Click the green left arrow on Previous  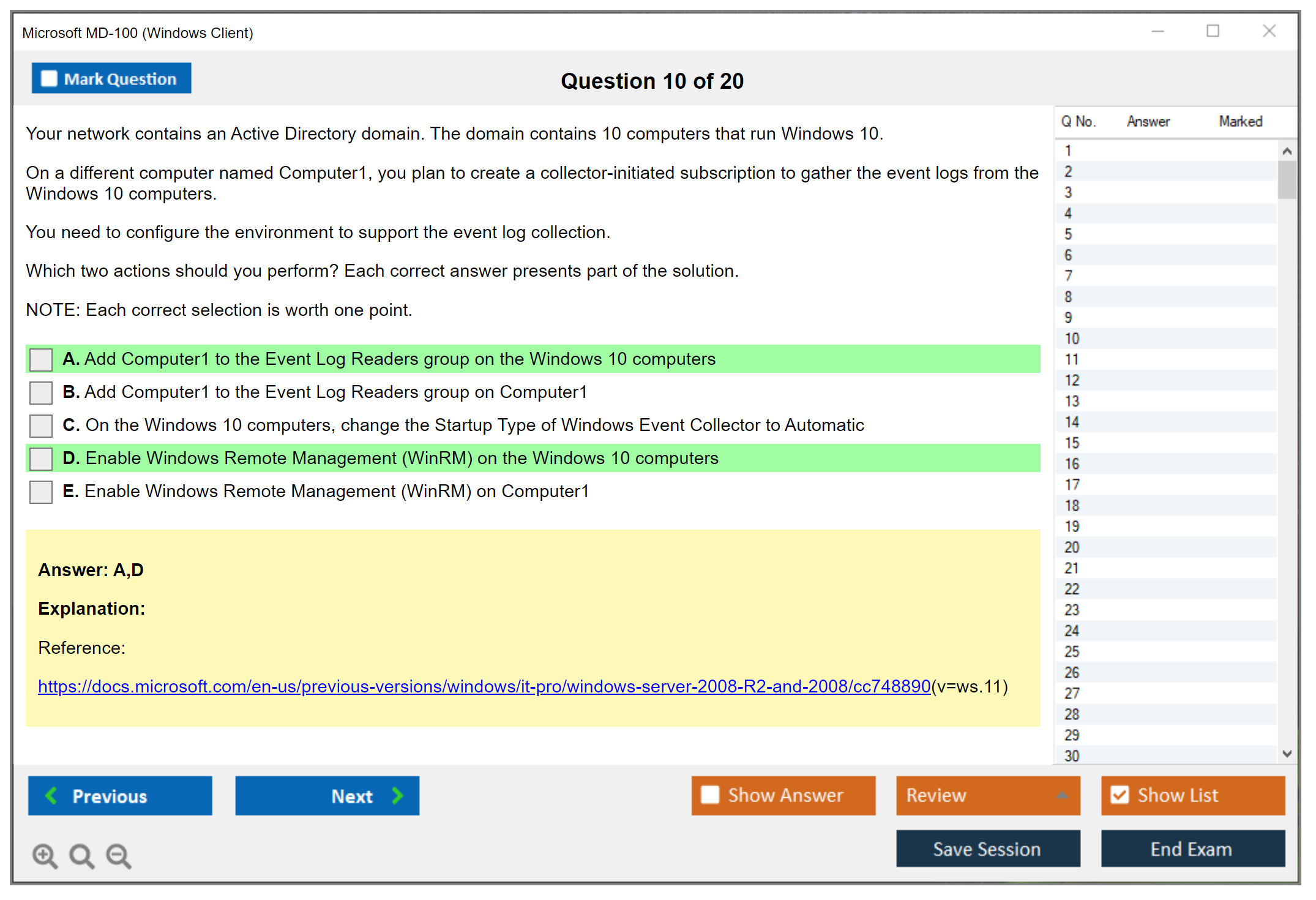(51, 795)
